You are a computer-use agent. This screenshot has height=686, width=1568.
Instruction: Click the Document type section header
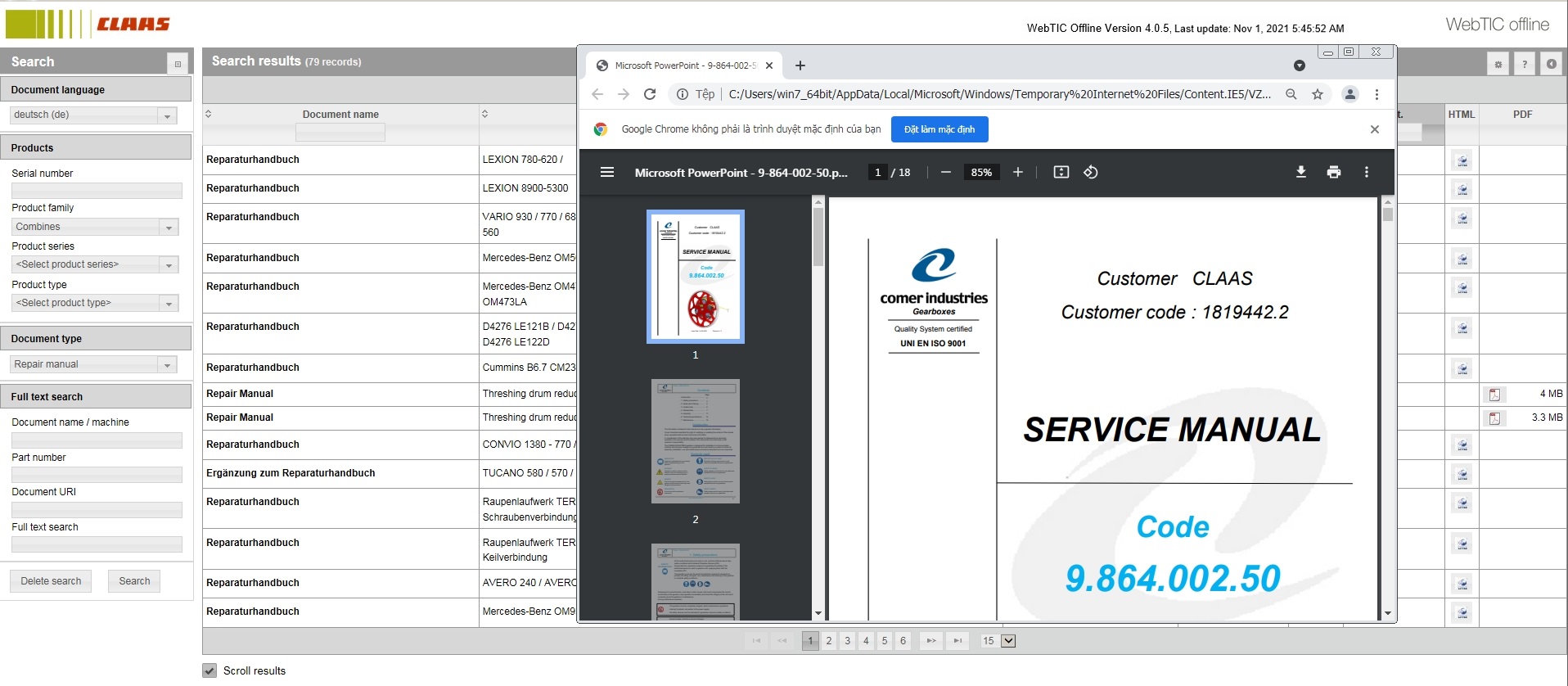coord(96,338)
